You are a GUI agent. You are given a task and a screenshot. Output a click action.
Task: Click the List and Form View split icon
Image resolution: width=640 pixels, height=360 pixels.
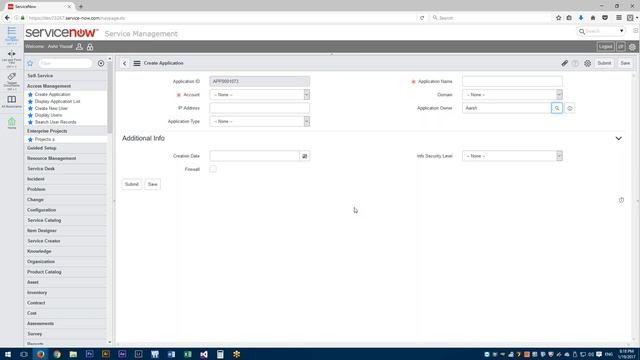pyautogui.click(x=11, y=54)
